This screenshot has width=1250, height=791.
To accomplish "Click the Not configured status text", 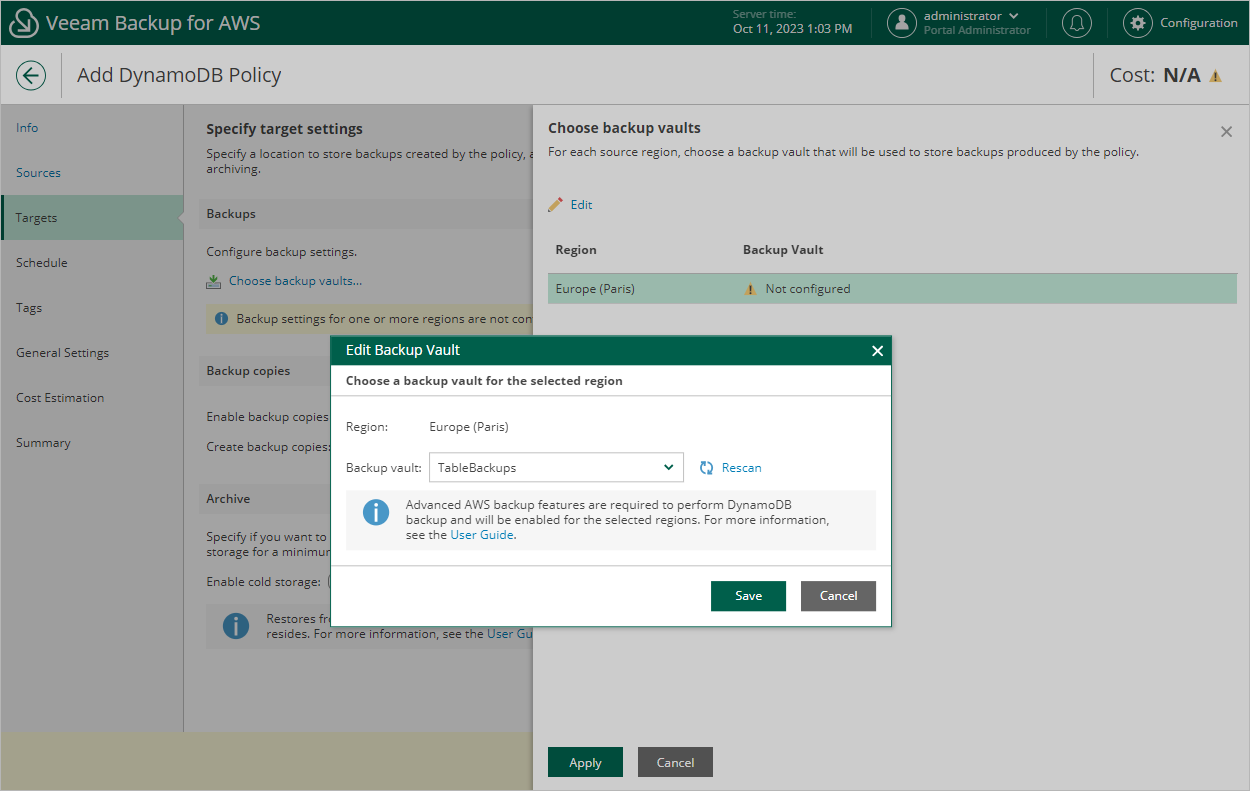I will [808, 289].
